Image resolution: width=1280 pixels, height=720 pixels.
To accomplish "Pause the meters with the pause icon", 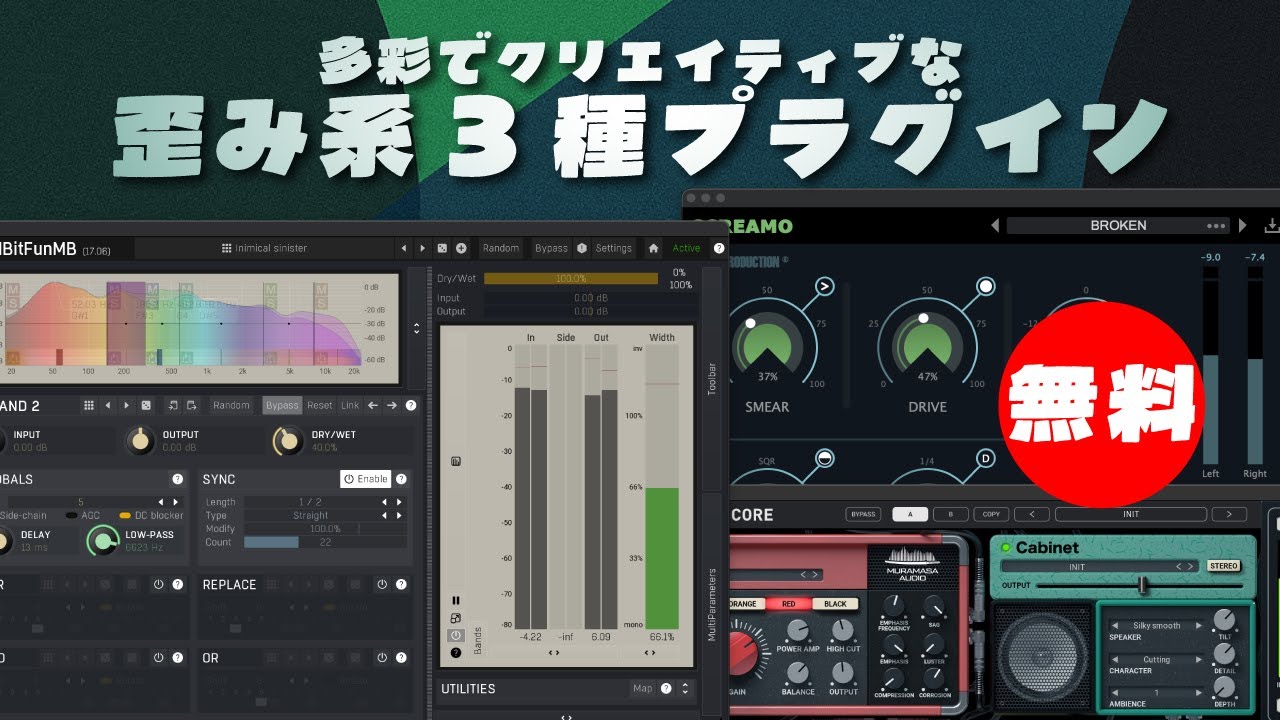I will click(x=456, y=601).
